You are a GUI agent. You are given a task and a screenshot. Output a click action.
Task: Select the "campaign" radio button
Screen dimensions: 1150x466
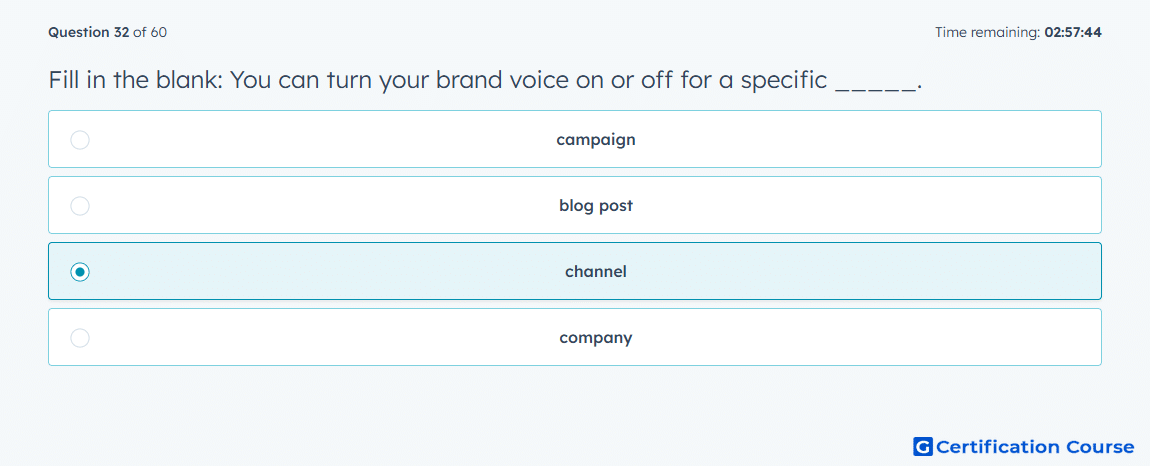click(x=80, y=139)
